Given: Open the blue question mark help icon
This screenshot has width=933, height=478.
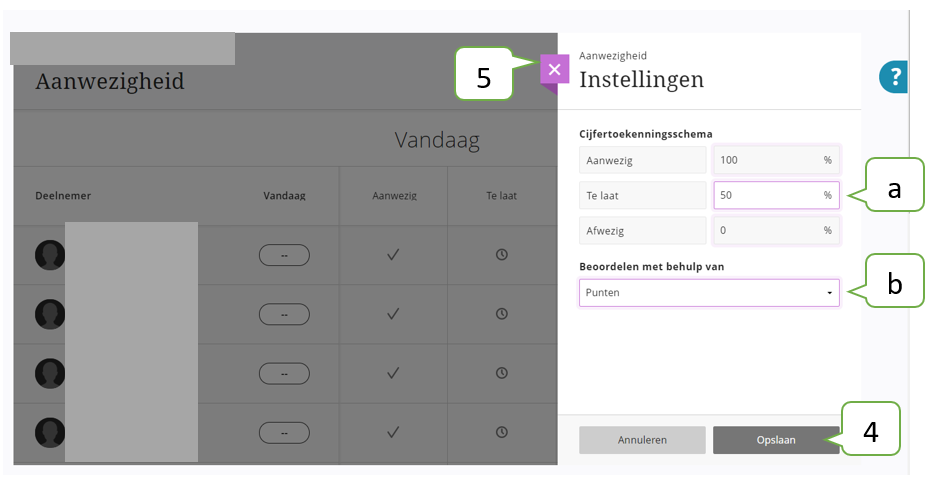Looking at the screenshot, I should [x=893, y=77].
